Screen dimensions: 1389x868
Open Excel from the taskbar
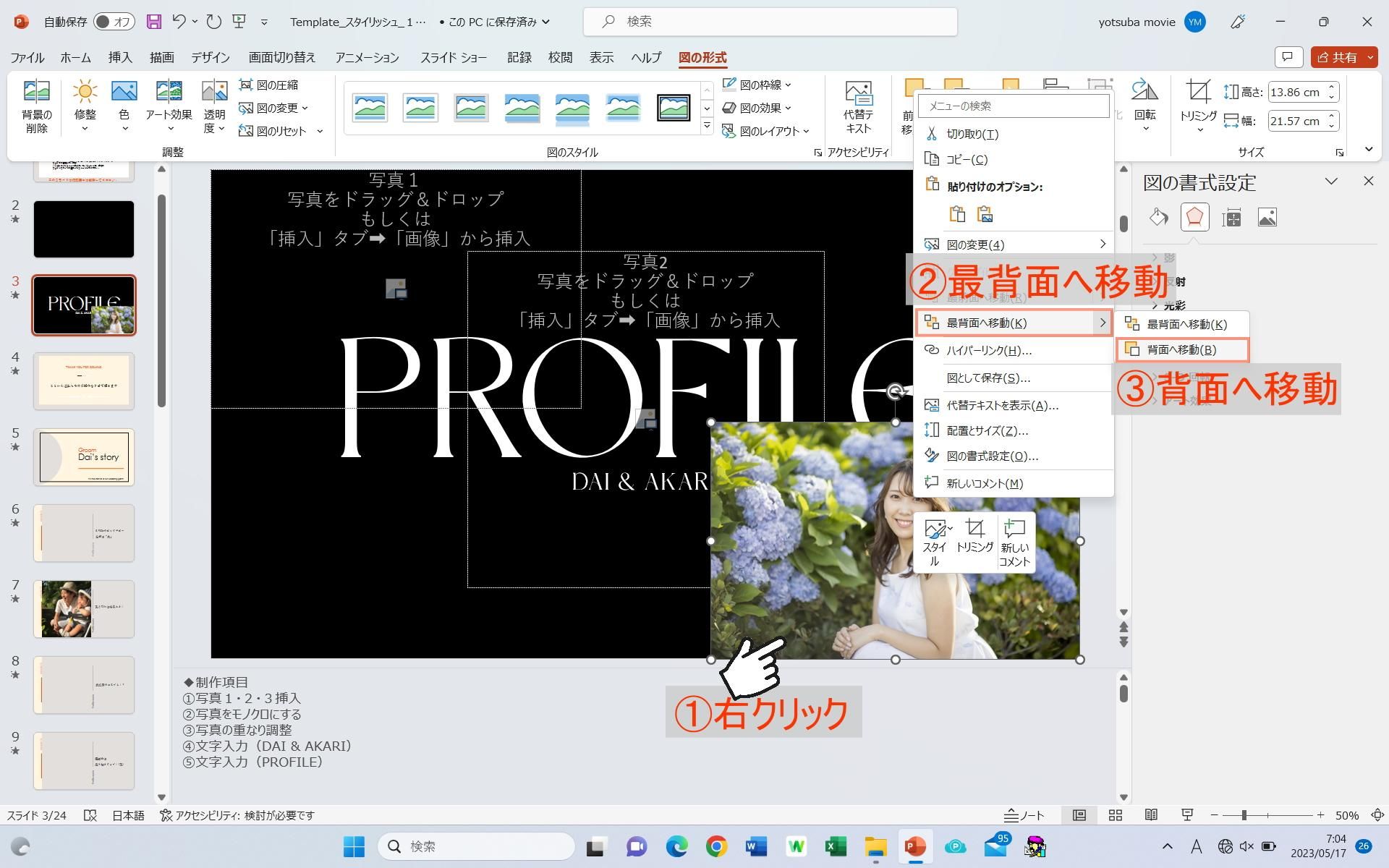point(836,846)
